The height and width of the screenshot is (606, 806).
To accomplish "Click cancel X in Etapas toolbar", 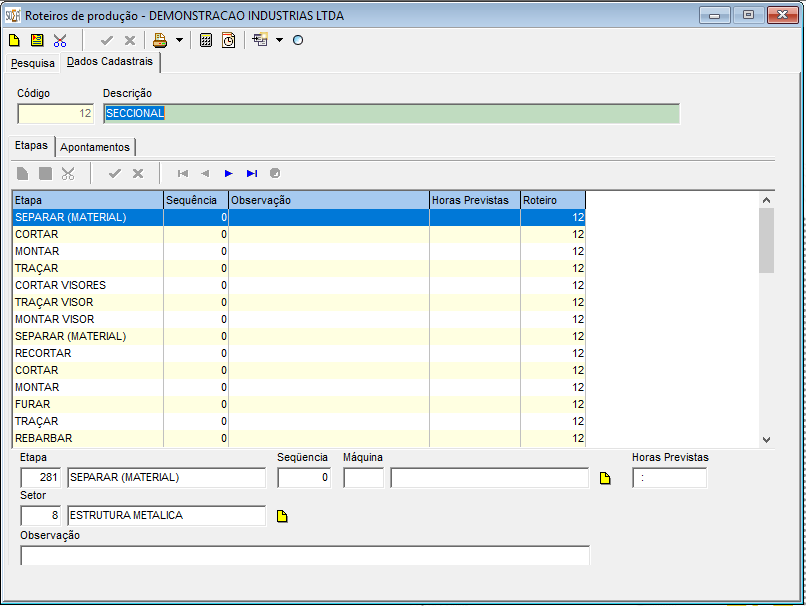I will pos(138,174).
